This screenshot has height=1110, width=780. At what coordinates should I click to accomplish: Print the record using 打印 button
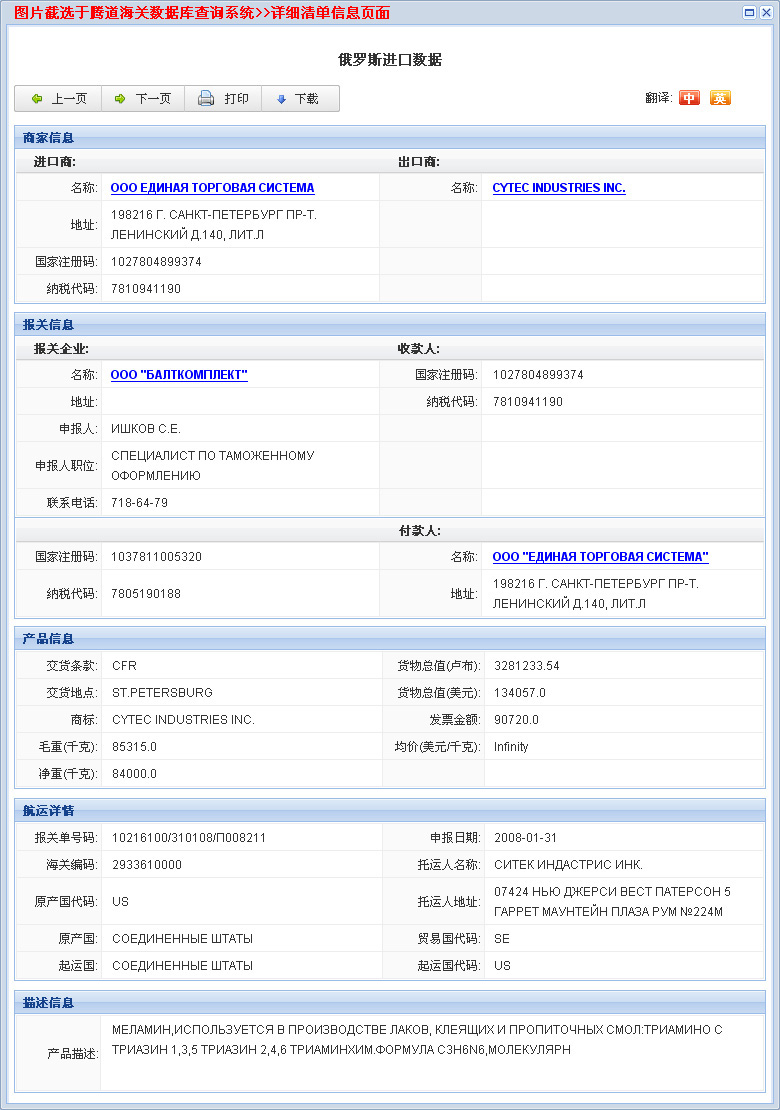click(223, 99)
